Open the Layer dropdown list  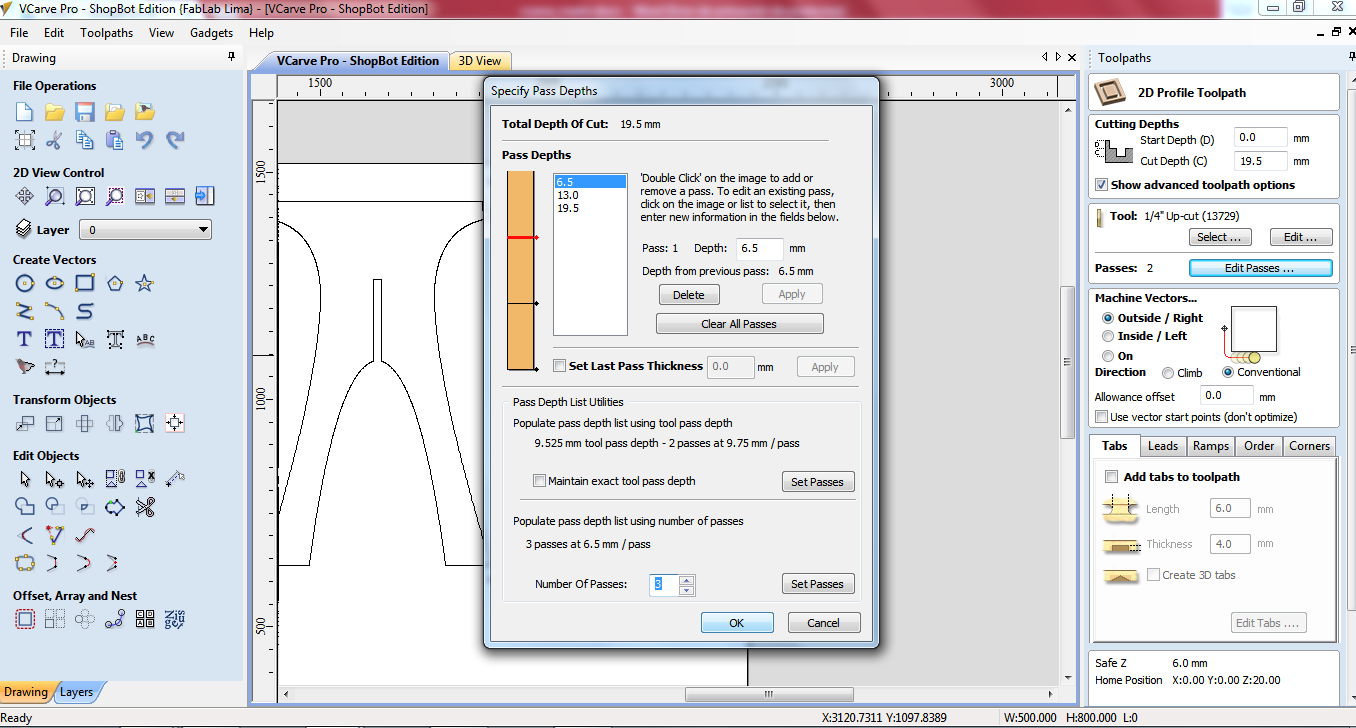146,230
